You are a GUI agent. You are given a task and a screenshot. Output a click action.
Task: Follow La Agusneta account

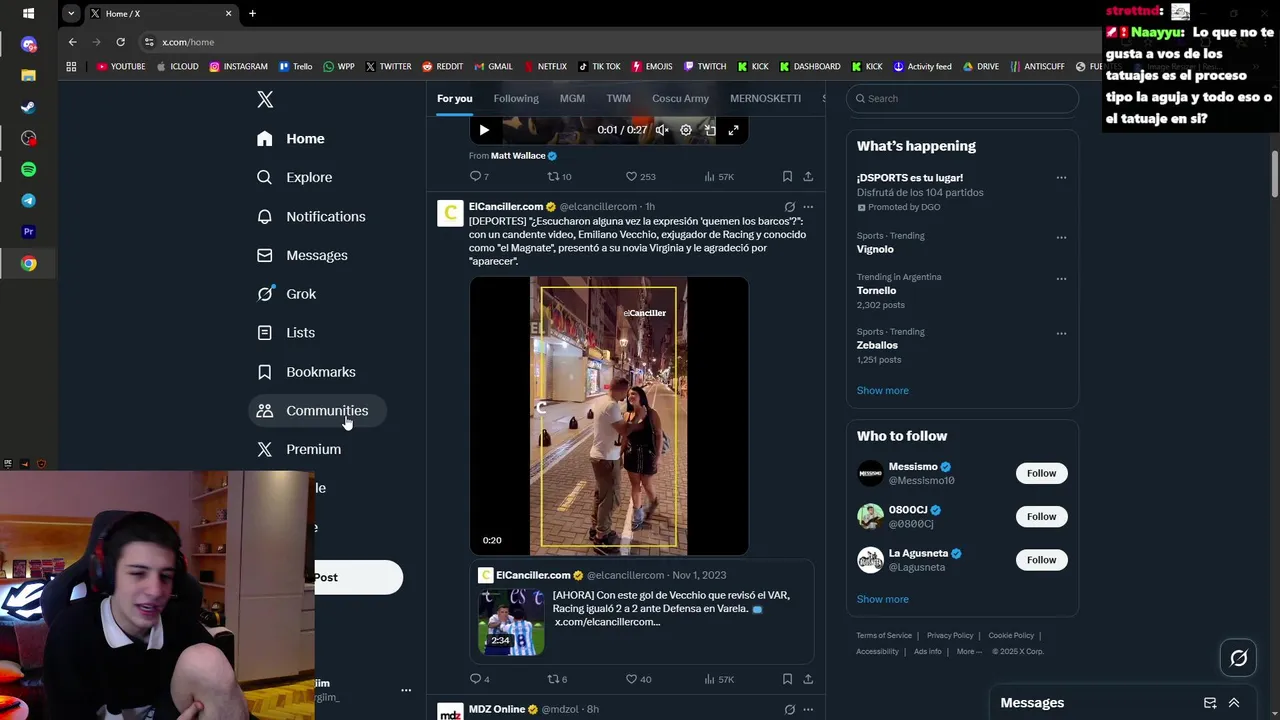click(1041, 559)
